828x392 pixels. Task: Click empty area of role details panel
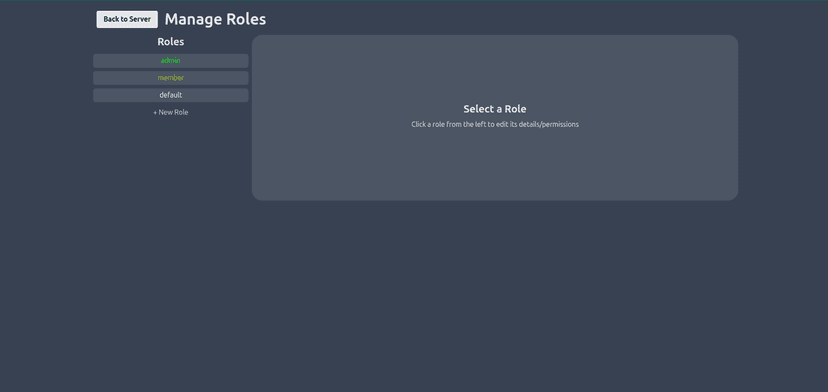(495, 169)
